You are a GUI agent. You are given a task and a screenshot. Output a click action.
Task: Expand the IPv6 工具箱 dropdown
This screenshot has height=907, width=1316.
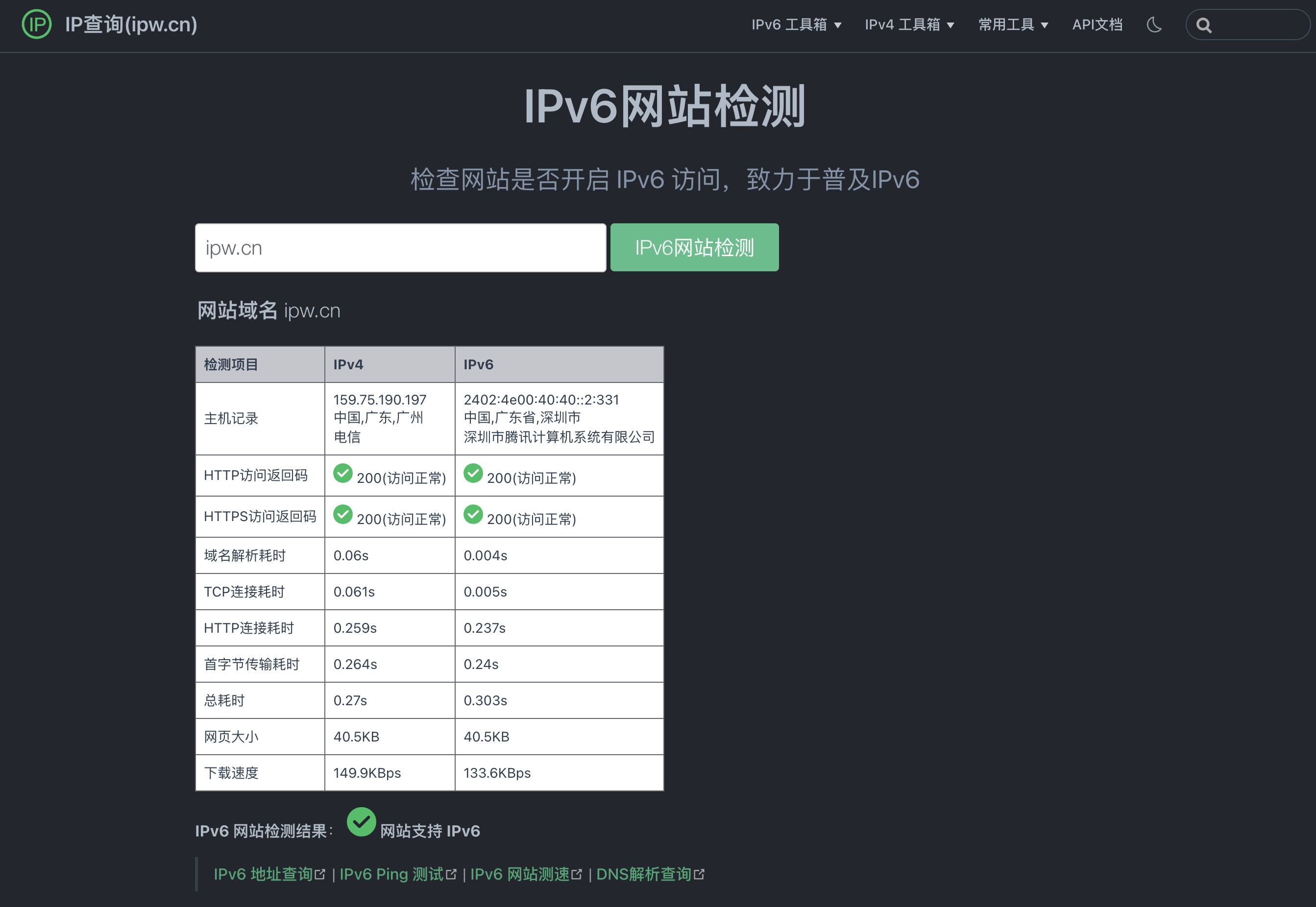coord(795,25)
